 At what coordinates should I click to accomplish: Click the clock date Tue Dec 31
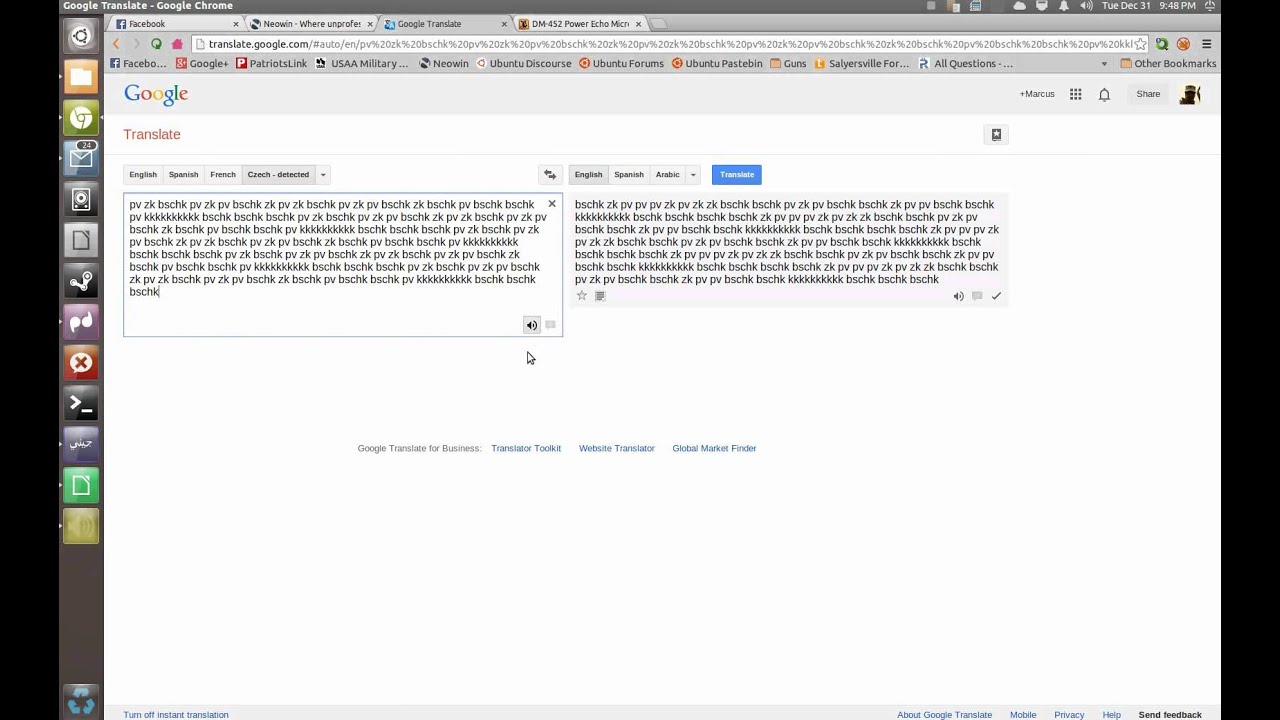[1148, 6]
